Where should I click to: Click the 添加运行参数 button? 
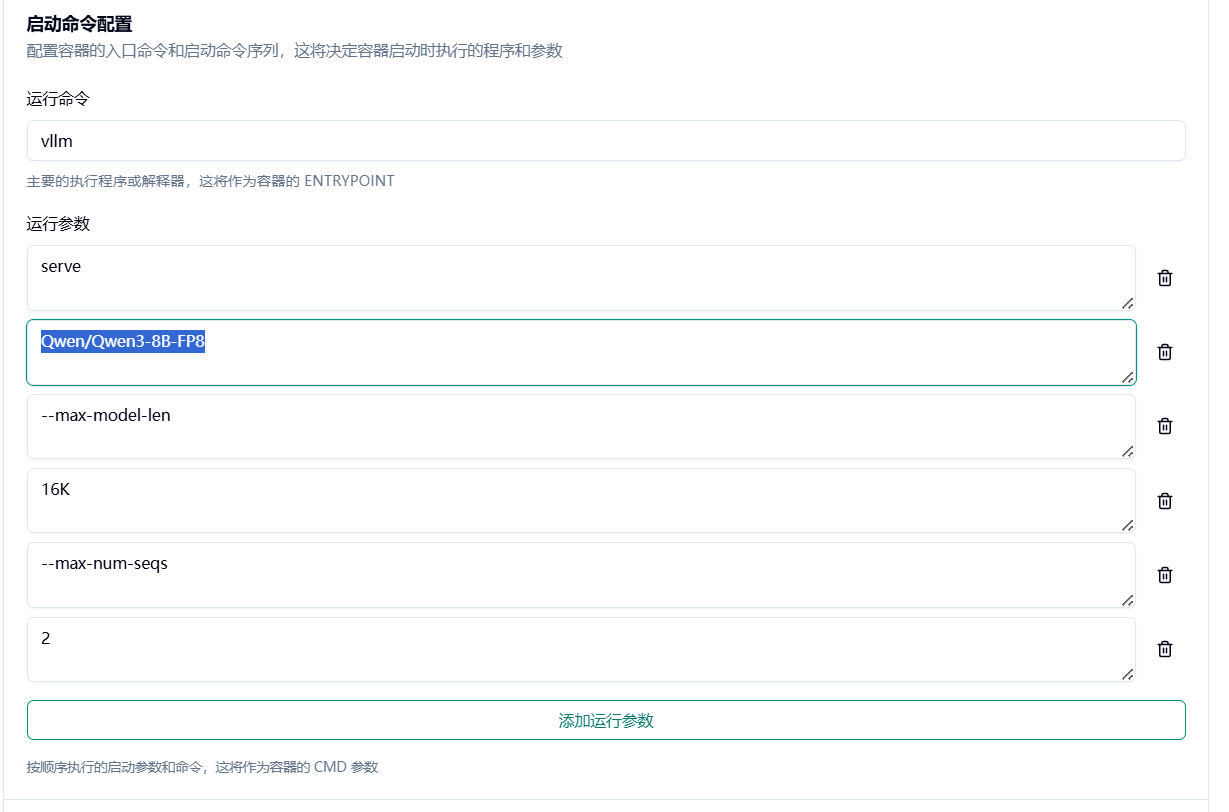(x=606, y=720)
